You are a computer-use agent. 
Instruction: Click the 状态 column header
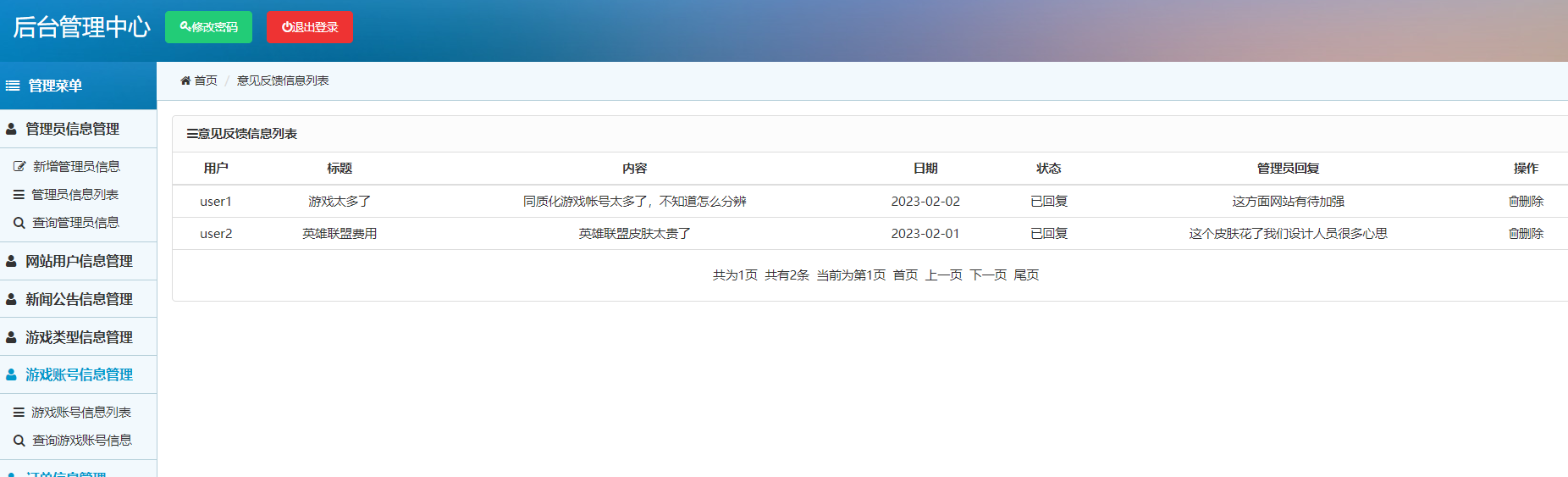1049,169
